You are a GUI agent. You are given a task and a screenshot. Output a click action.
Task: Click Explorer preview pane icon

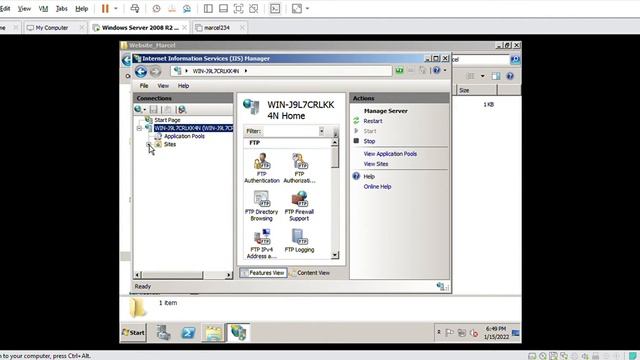[496, 76]
